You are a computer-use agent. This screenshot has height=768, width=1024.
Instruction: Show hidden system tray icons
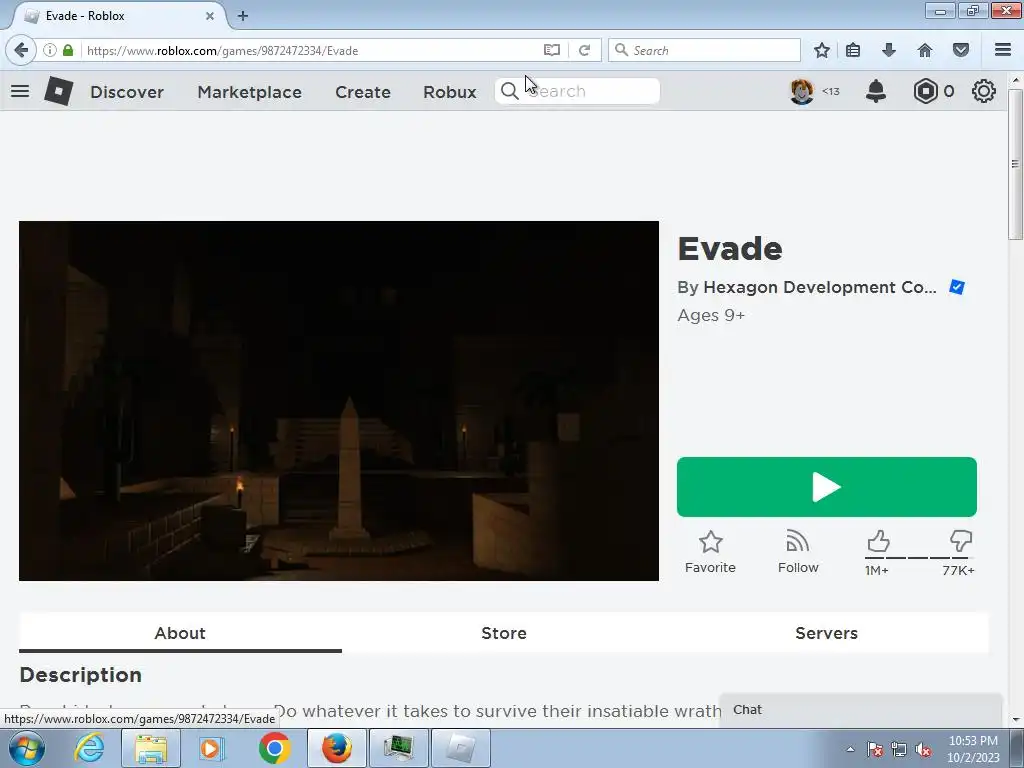tap(850, 749)
